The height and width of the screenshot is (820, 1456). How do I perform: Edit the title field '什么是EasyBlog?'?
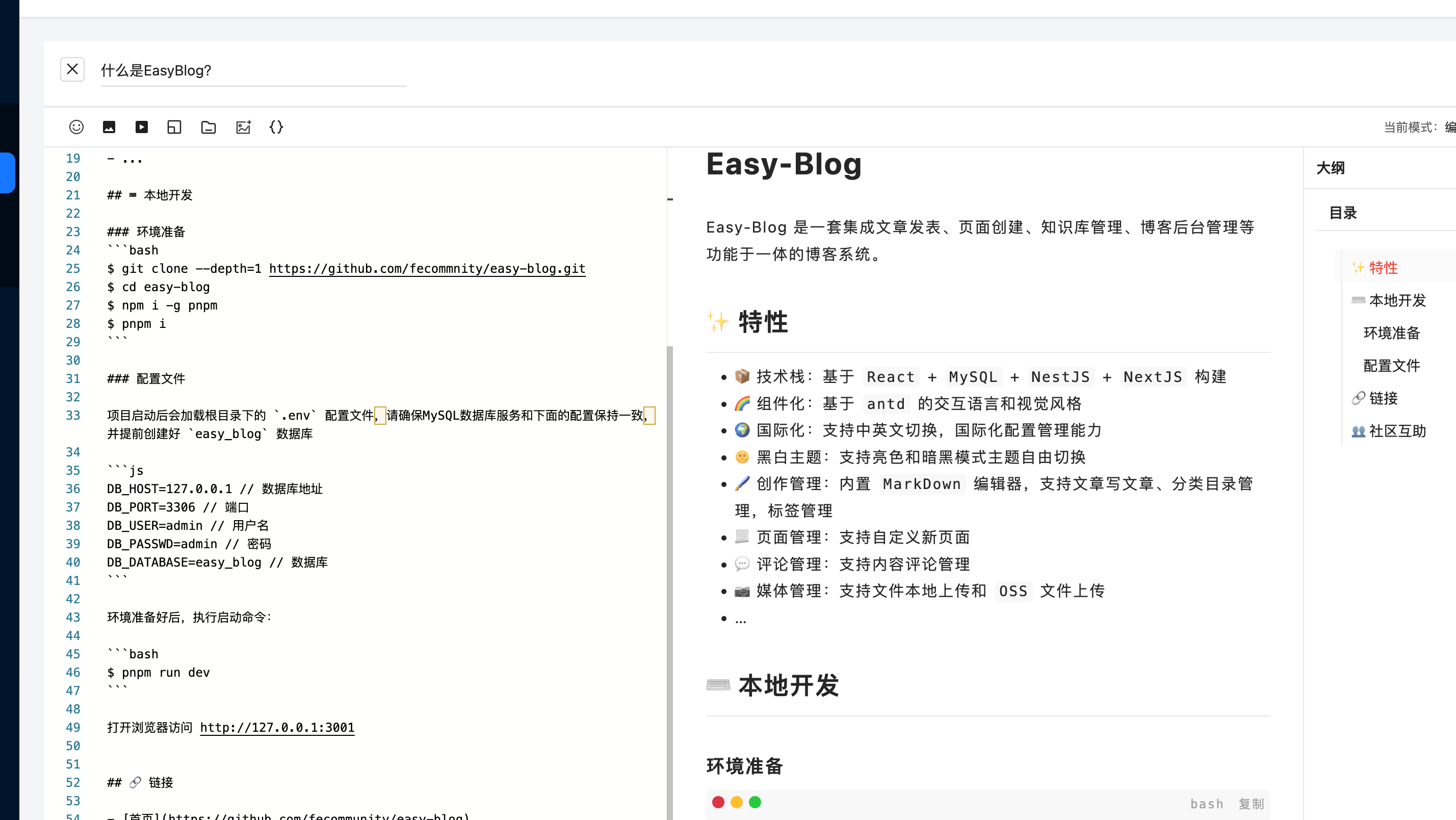click(x=253, y=71)
